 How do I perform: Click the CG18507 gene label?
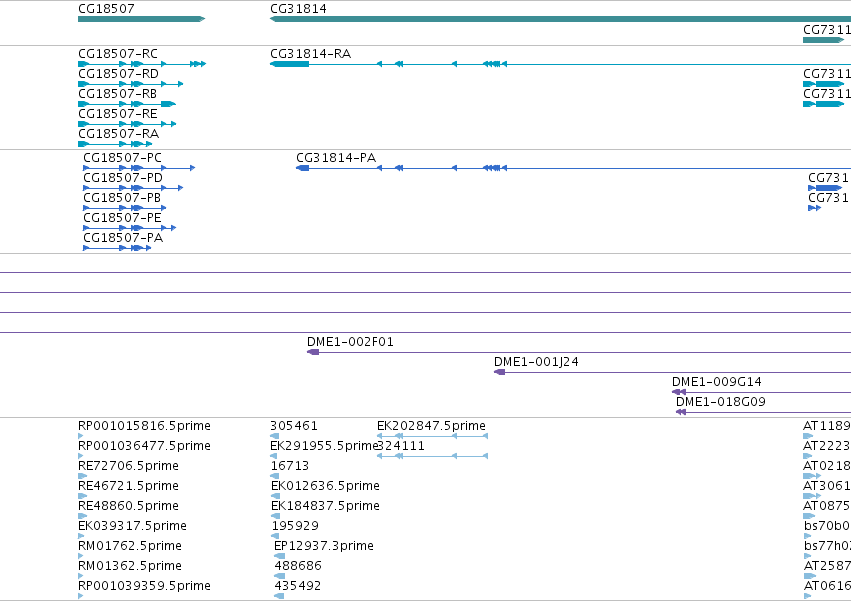(106, 9)
